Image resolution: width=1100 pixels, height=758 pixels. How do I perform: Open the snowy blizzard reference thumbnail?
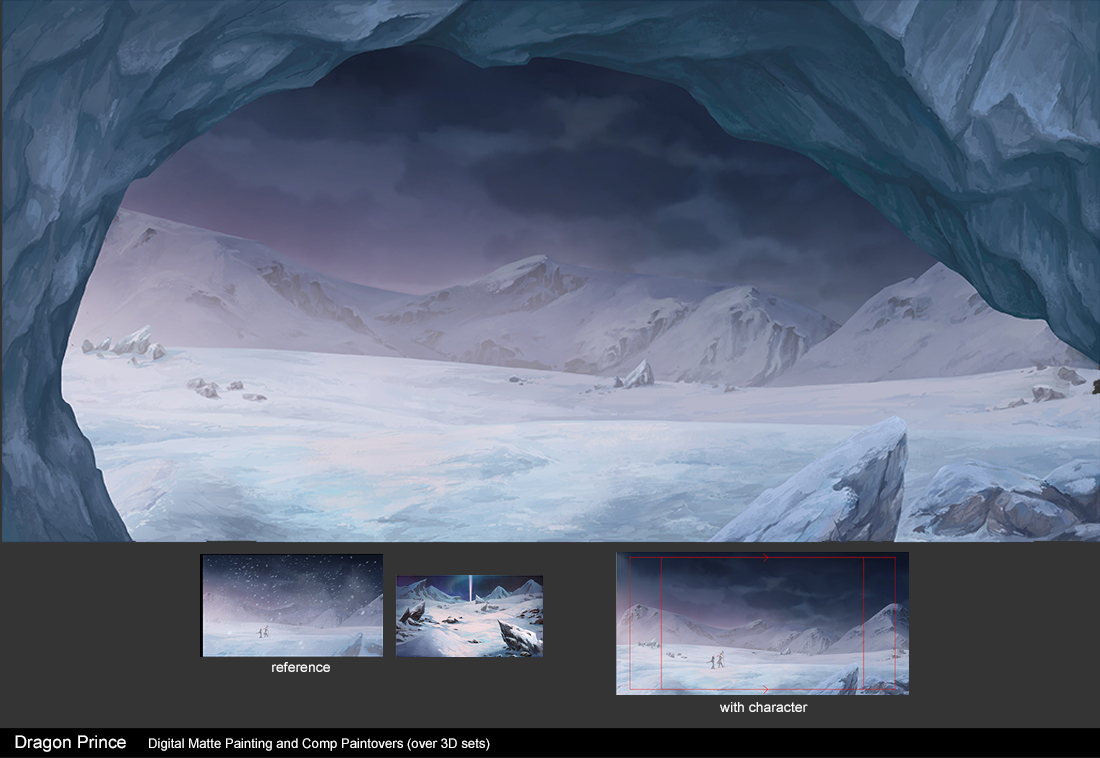[x=292, y=606]
